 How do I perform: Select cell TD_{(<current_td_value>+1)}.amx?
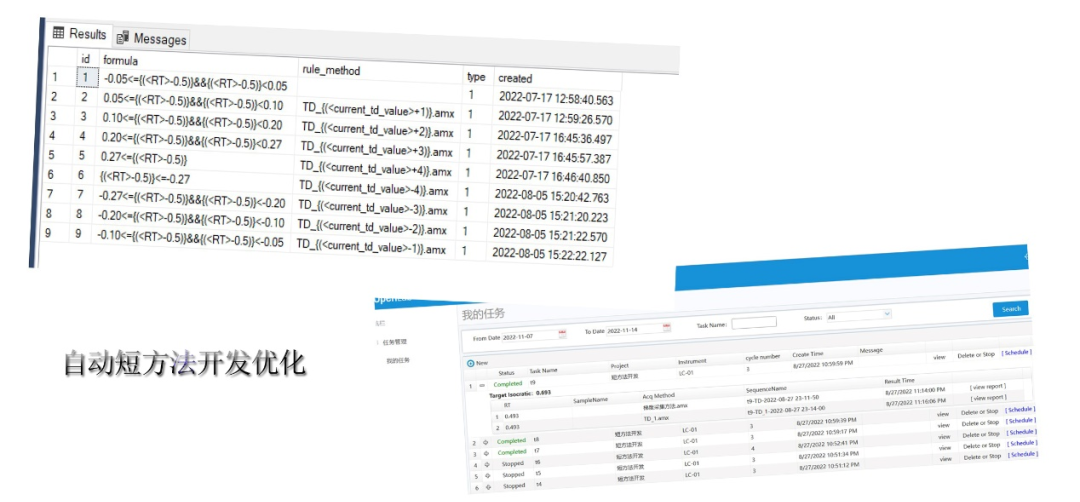[378, 109]
